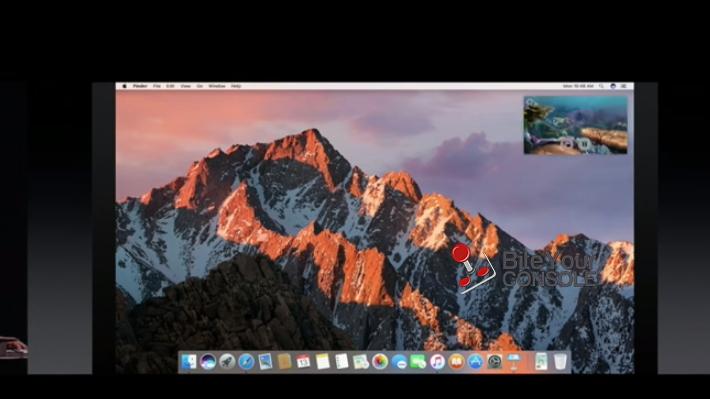Open Finder from the Dock
710x399 pixels.
coord(189,361)
